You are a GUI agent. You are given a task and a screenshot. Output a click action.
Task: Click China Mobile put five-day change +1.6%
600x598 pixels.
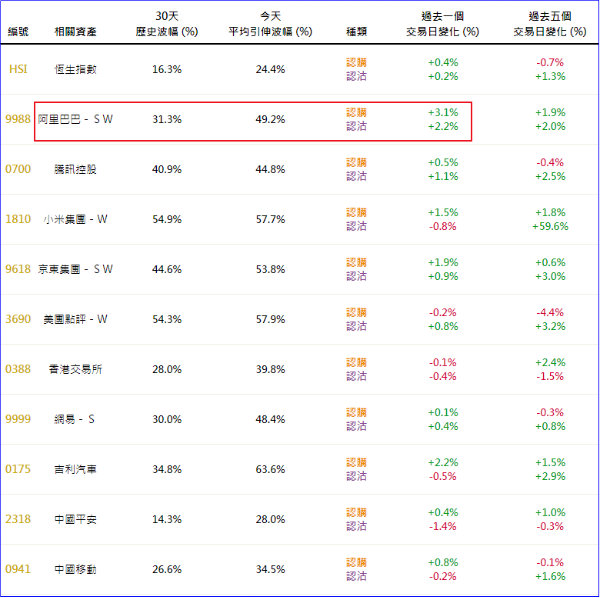pos(550,576)
